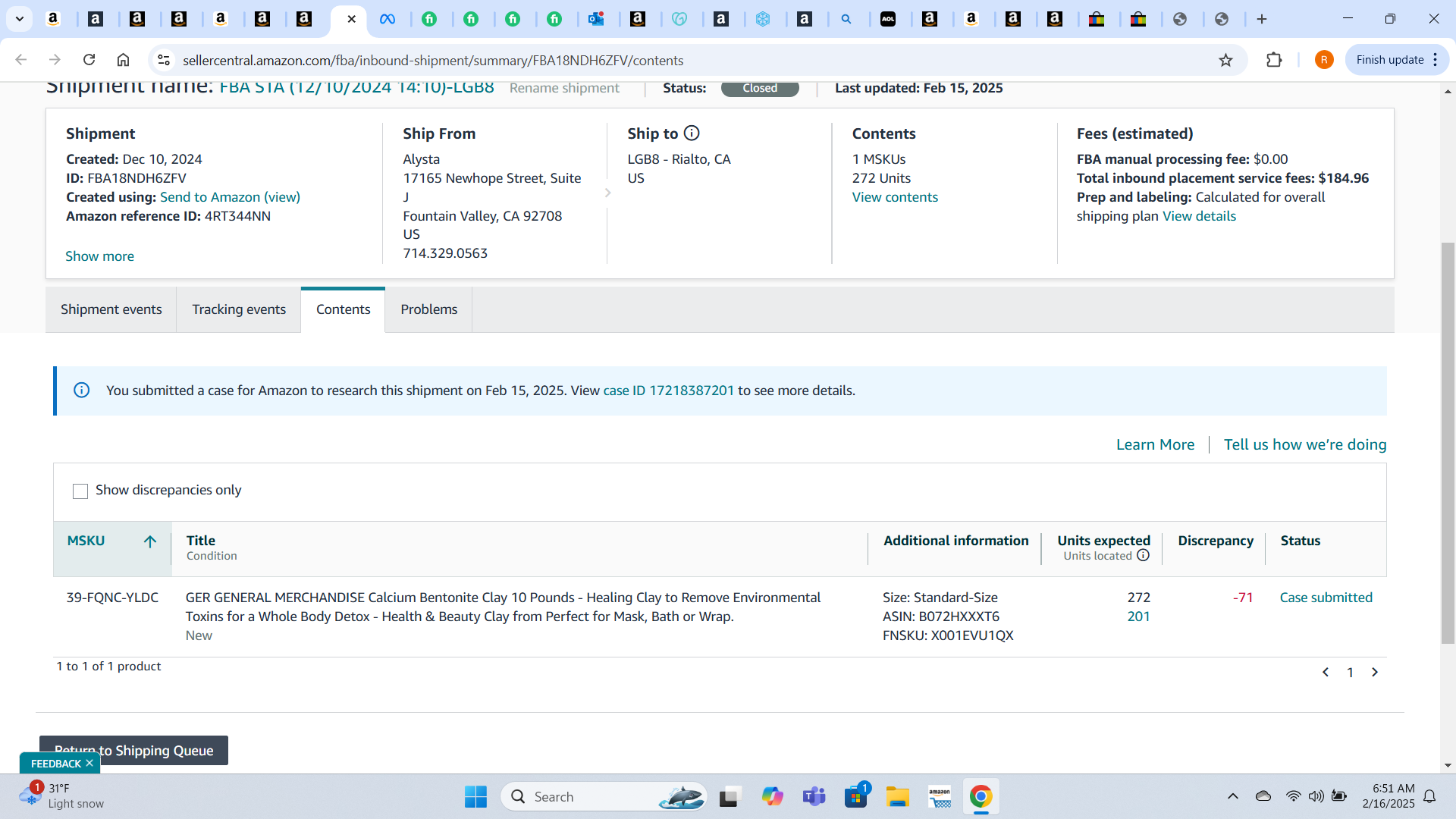The width and height of the screenshot is (1456, 819).
Task: Expand the Ship From address chevron
Action: 607,193
